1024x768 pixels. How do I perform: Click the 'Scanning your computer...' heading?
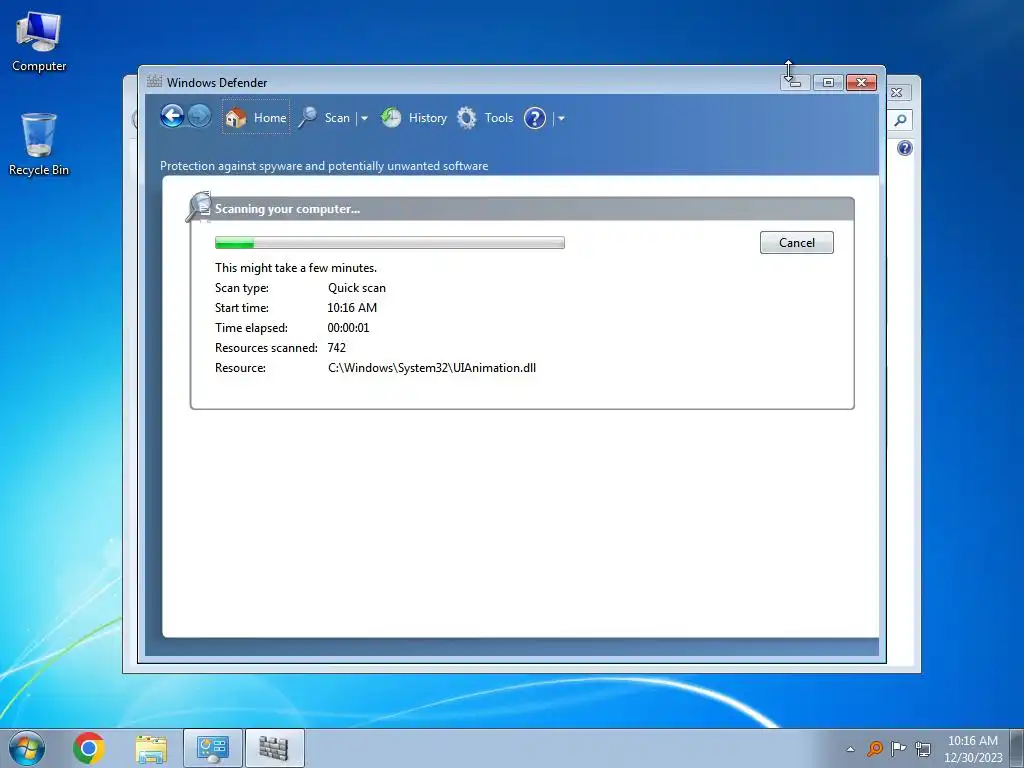pos(287,209)
